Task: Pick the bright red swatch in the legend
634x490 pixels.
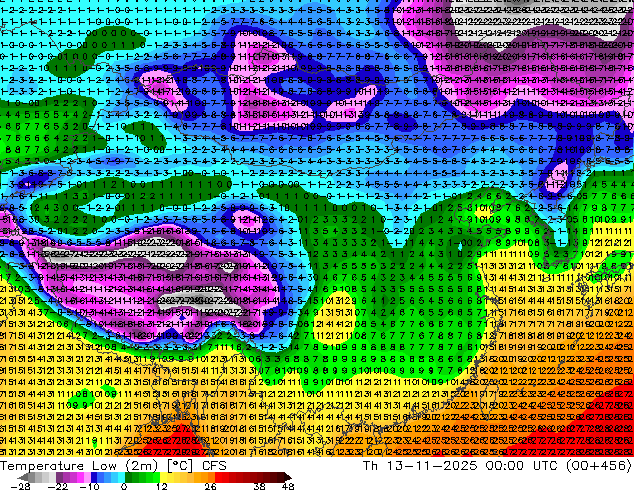Action: point(218,477)
